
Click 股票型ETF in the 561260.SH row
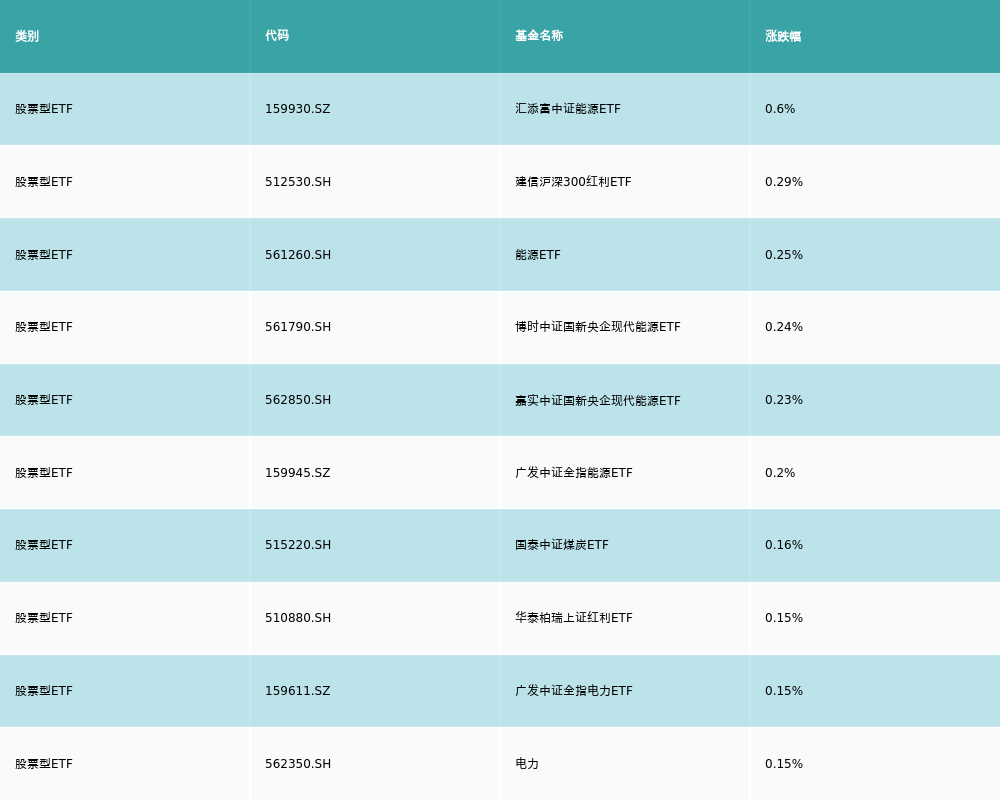44,255
